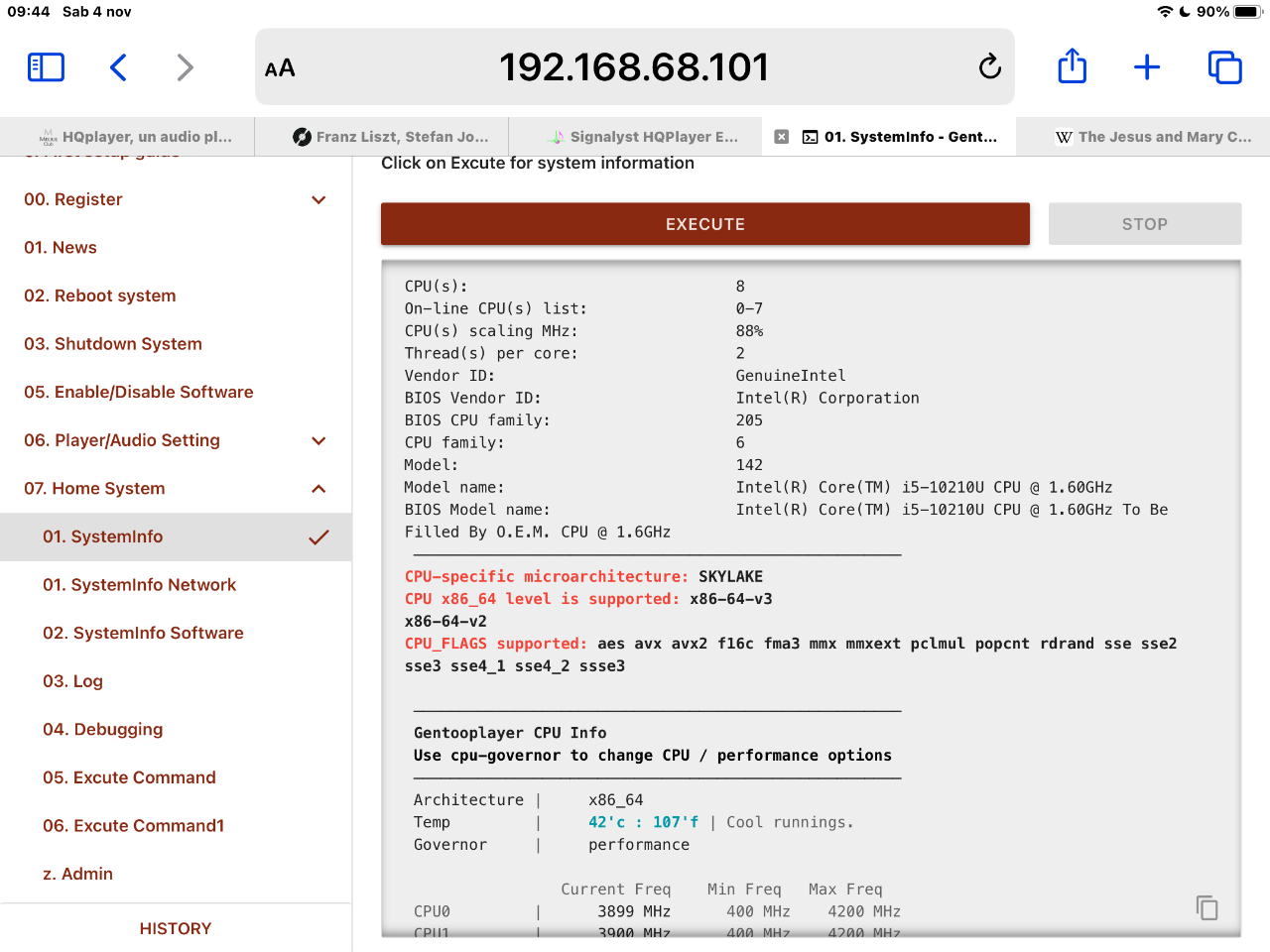Image resolution: width=1270 pixels, height=952 pixels.
Task: Copy output with the clipboard icon
Action: [x=1206, y=907]
